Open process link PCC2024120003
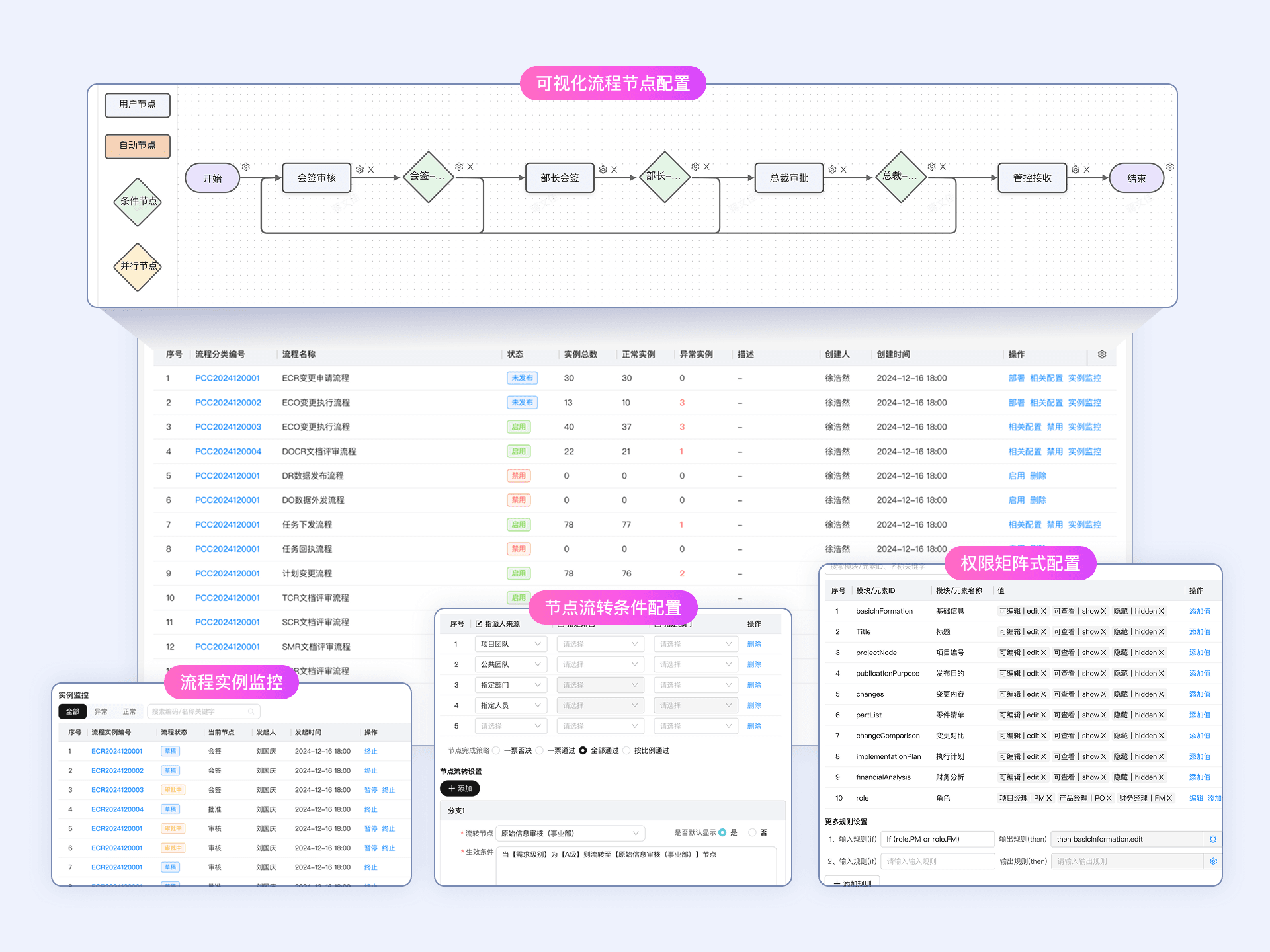The height and width of the screenshot is (952, 1270). (x=228, y=427)
